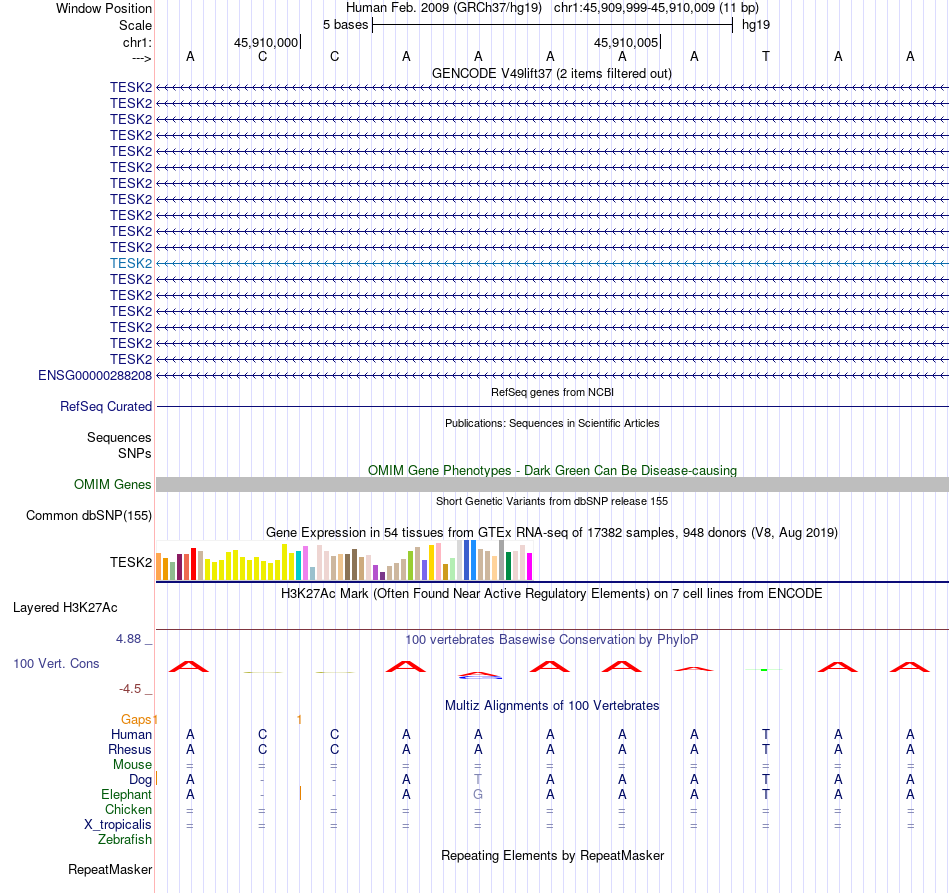Viewport: 950px width, 893px height.
Task: Click the GTEx TESK2 expression bar chart
Action: 344,560
